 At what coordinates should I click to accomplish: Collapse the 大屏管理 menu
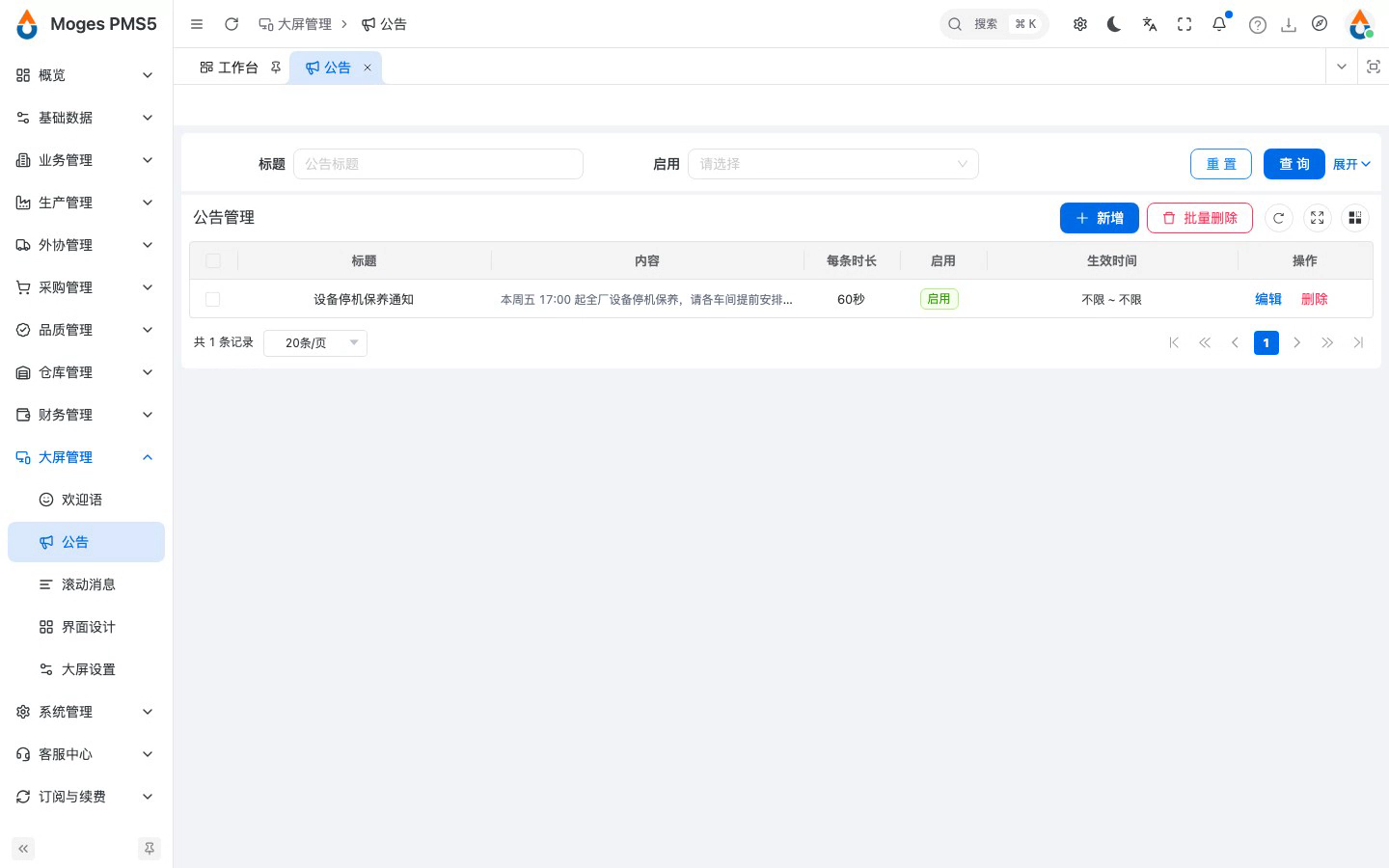point(86,457)
